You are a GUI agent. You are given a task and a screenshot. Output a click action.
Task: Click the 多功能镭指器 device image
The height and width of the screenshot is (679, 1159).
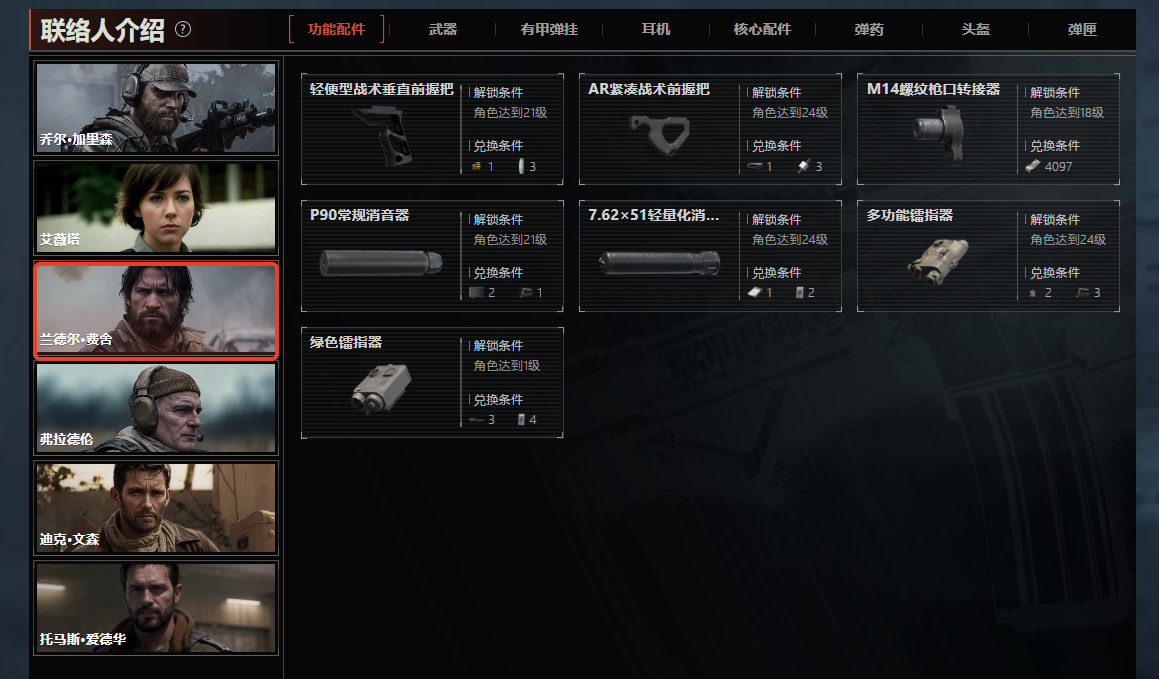pos(938,261)
